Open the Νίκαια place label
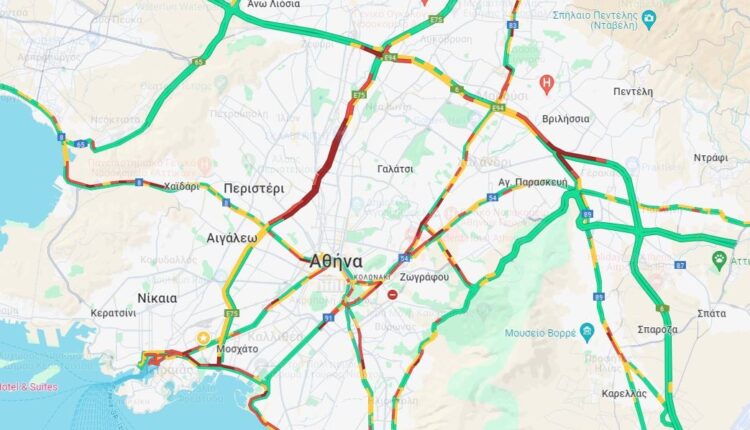This screenshot has height=430, width=750. pyautogui.click(x=157, y=298)
